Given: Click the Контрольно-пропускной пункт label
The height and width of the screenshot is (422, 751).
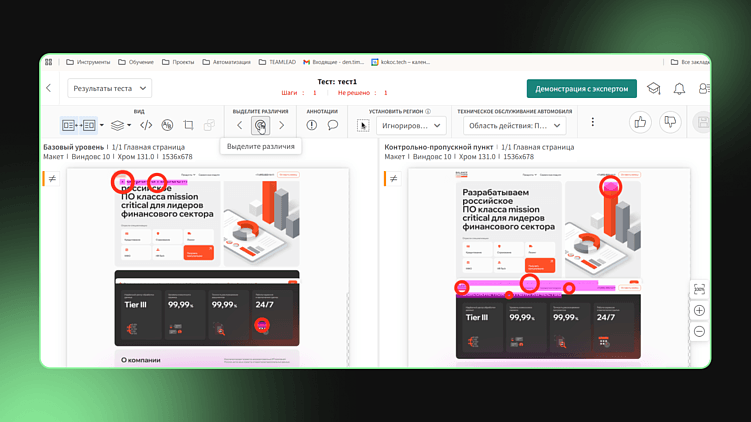Looking at the screenshot, I should [439, 147].
